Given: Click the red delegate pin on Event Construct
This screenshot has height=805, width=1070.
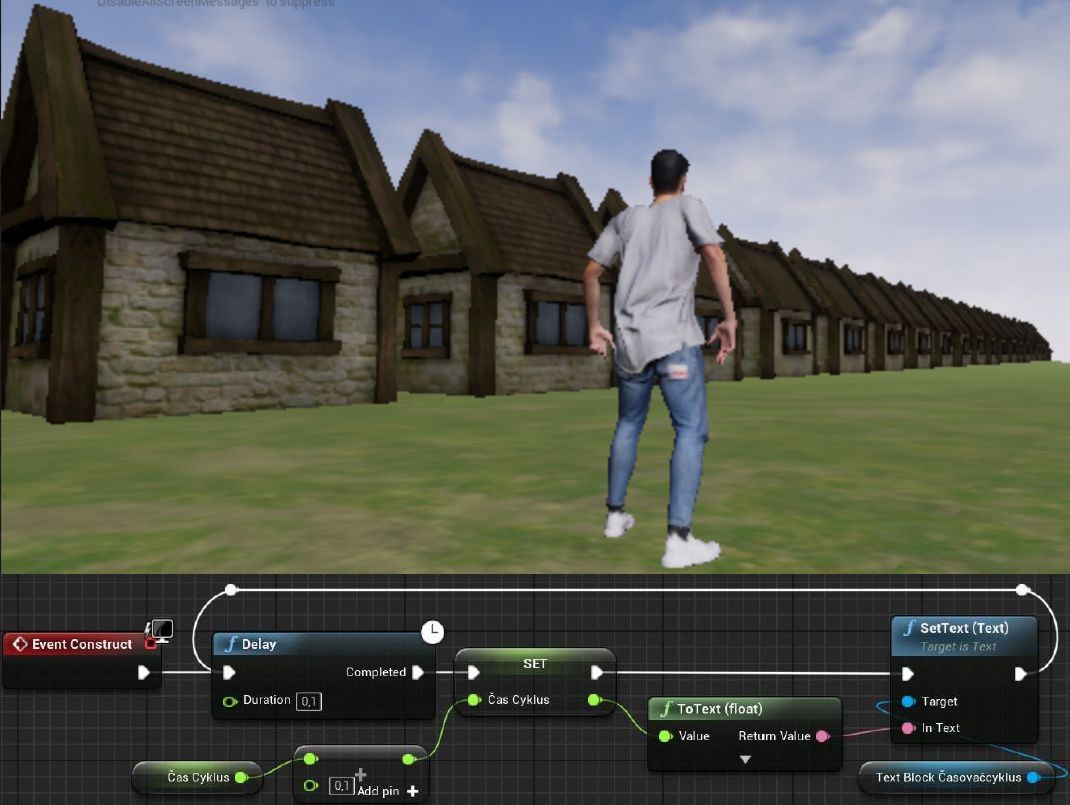Looking at the screenshot, I should [150, 643].
